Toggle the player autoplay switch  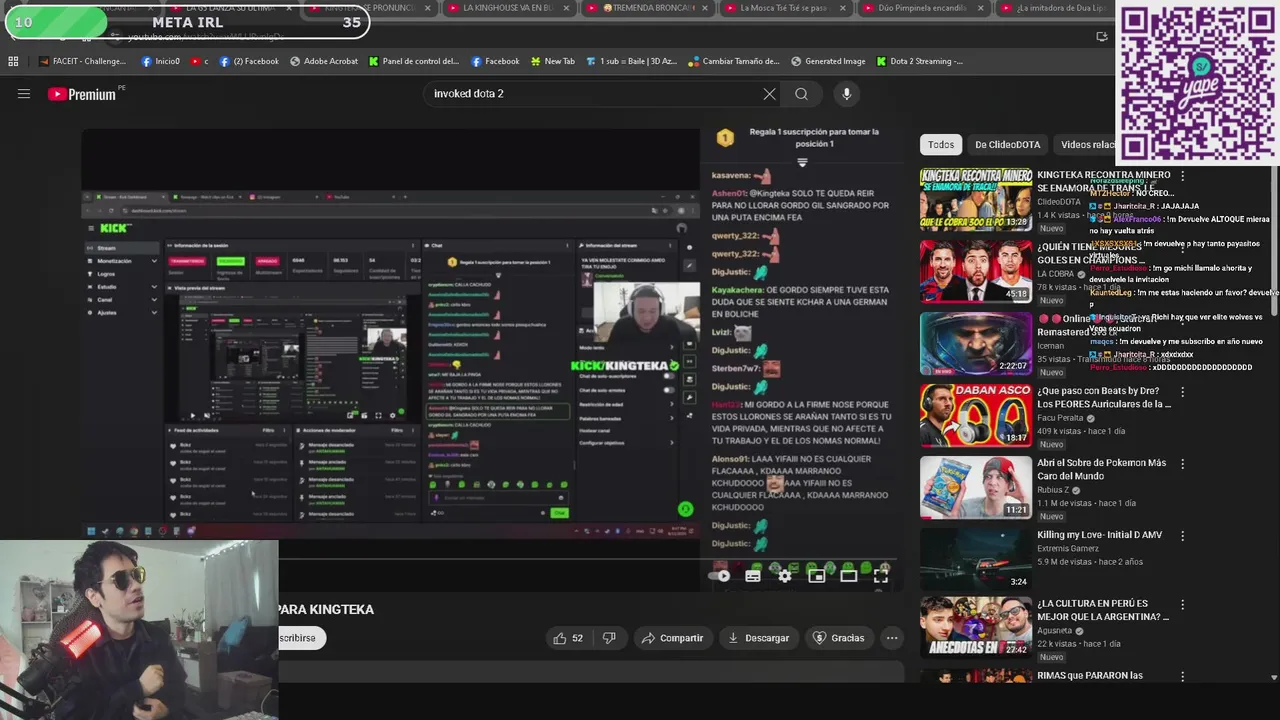coord(720,575)
